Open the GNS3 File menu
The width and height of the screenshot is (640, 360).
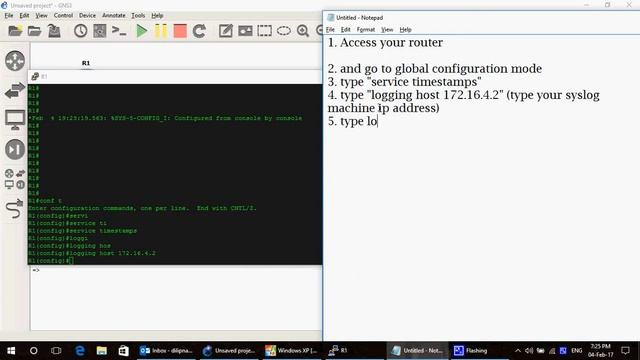click(9, 16)
